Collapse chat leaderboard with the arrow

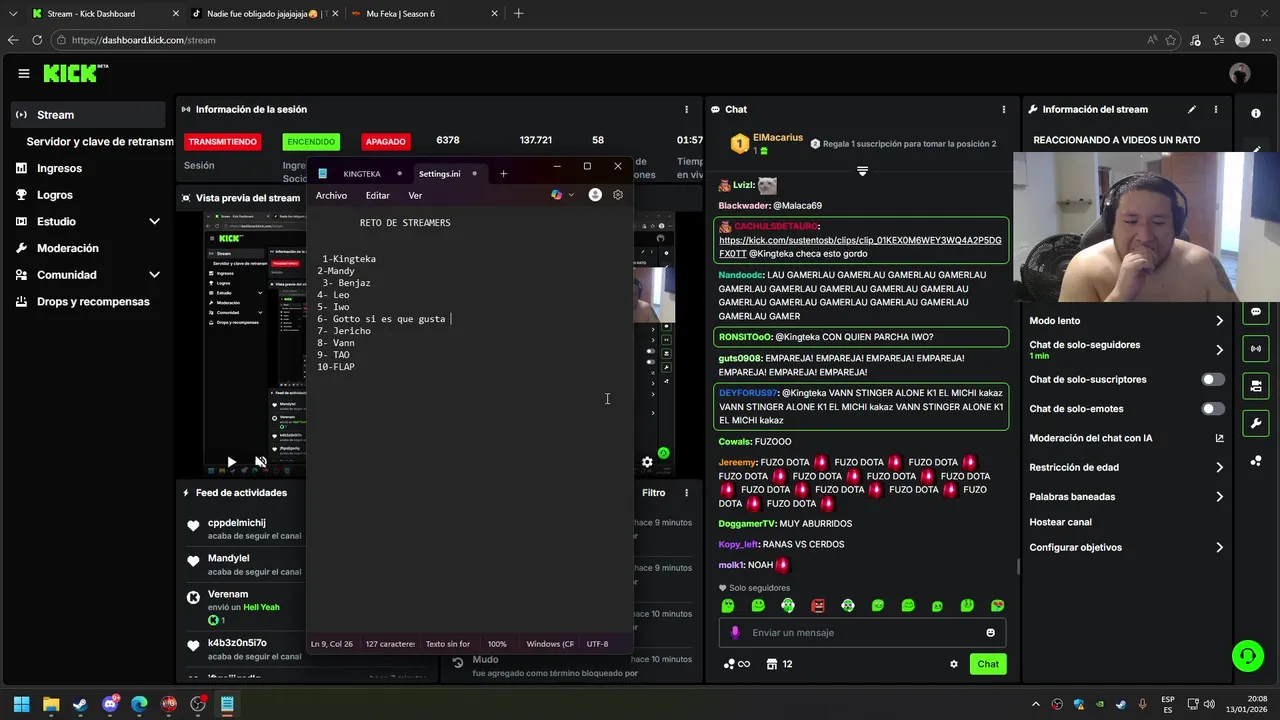click(862, 171)
